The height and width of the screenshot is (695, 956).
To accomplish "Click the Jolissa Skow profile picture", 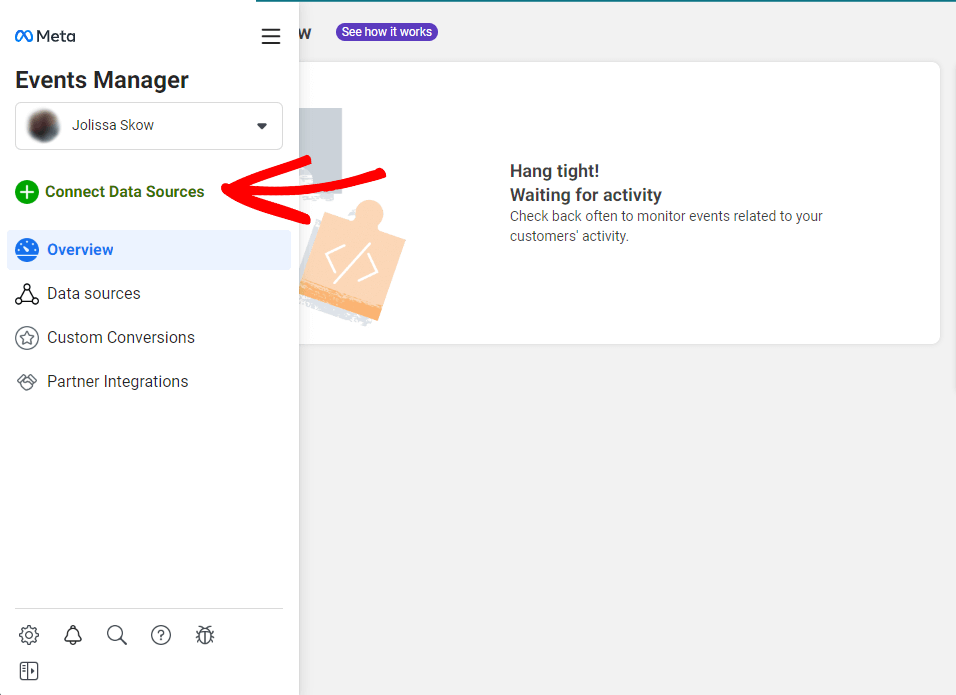I will (45, 125).
